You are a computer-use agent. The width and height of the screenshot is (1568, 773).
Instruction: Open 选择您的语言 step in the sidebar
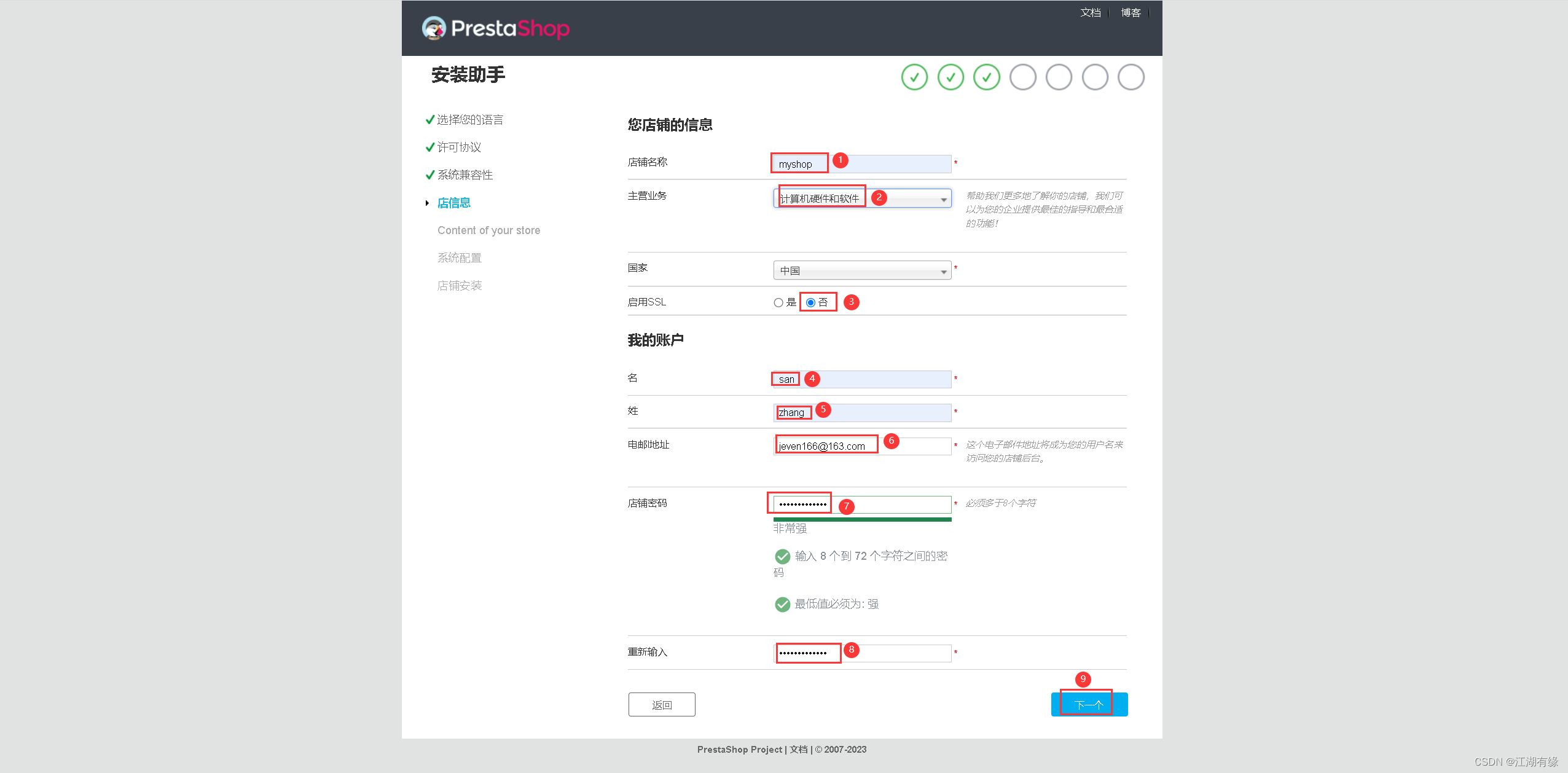click(x=470, y=120)
